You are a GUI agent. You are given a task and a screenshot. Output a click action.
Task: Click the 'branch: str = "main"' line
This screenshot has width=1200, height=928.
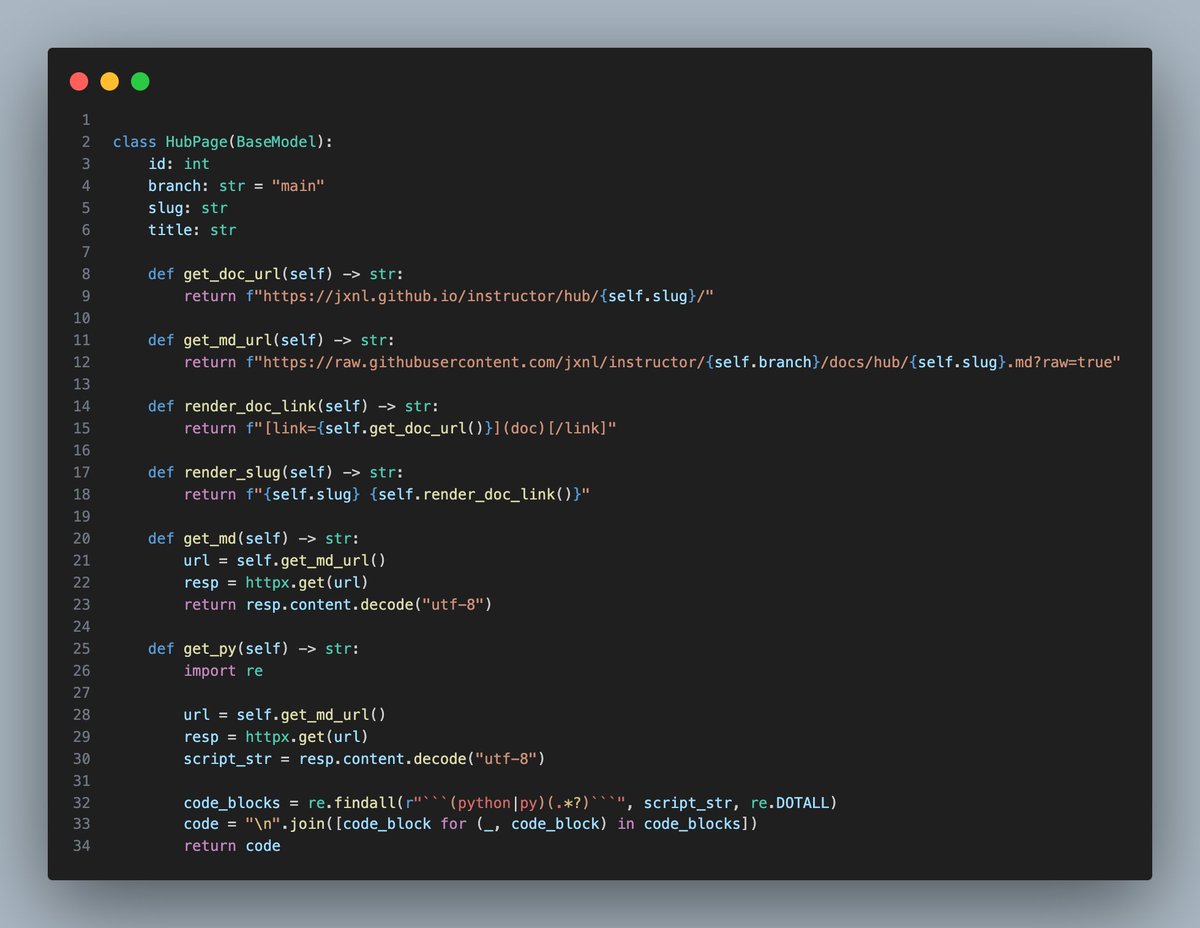pyautogui.click(x=237, y=186)
